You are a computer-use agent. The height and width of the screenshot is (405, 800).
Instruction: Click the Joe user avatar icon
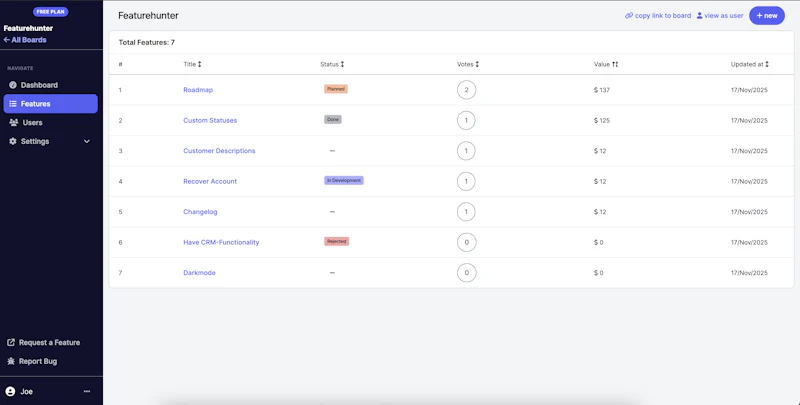coord(10,391)
